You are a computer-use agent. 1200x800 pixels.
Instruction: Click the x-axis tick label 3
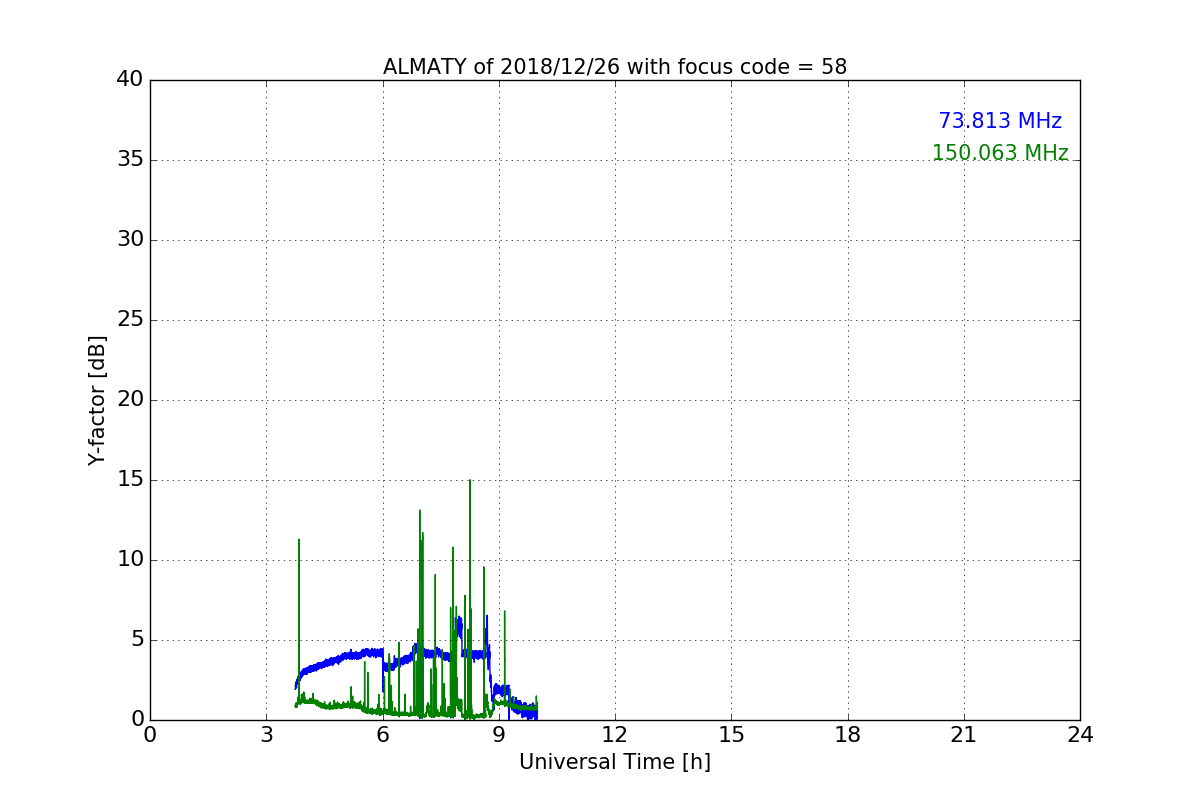pos(266,735)
